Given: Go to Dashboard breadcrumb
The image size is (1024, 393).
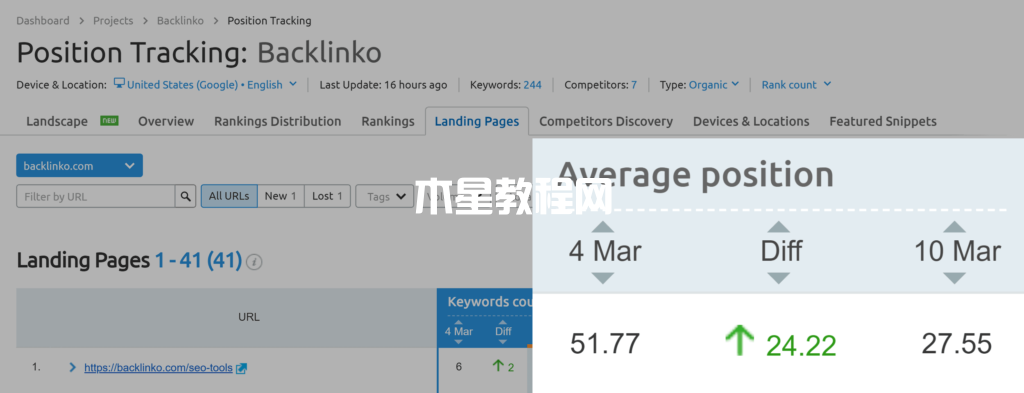Looking at the screenshot, I should coord(42,20).
